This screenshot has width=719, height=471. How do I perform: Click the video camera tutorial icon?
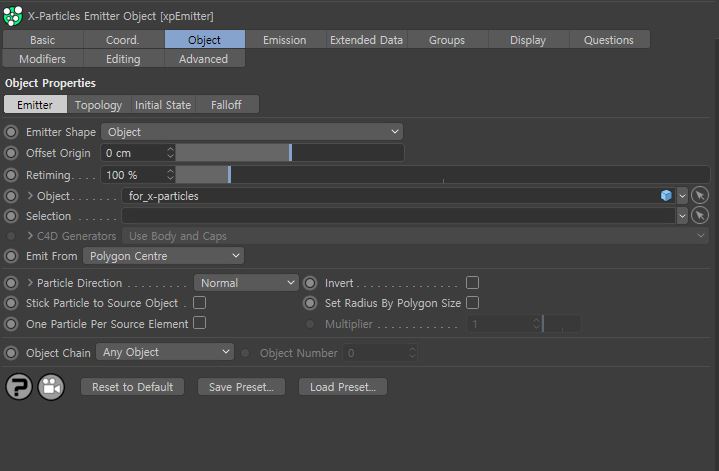click(x=51, y=387)
